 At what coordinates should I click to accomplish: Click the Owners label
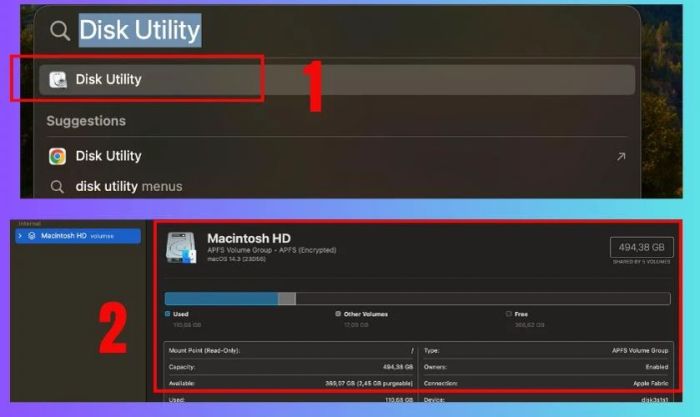click(x=435, y=367)
